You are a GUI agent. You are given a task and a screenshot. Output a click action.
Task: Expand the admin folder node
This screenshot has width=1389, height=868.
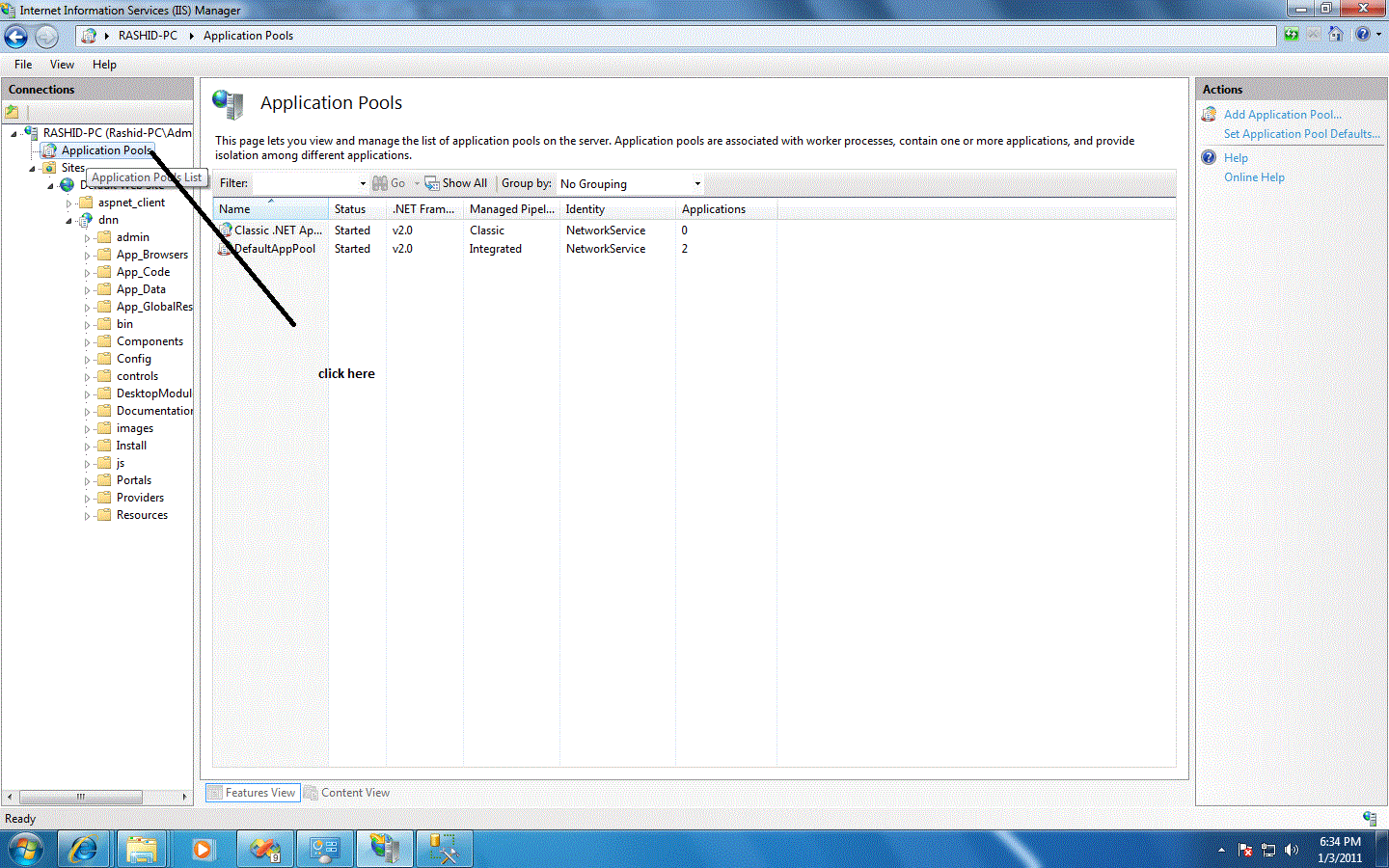[87, 238]
